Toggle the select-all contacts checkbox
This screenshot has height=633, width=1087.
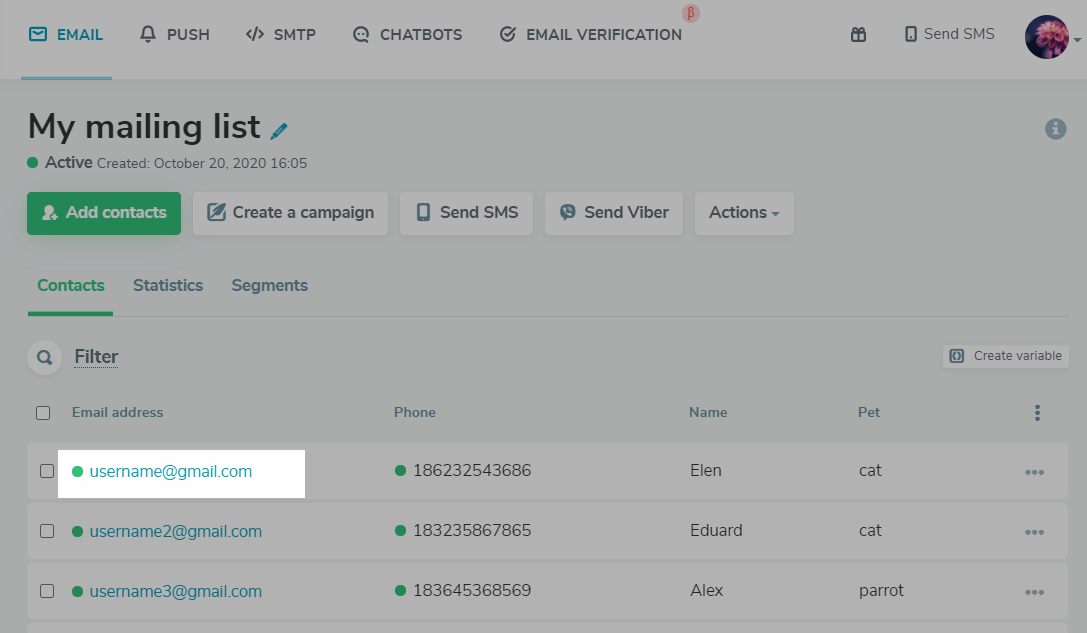click(43, 413)
